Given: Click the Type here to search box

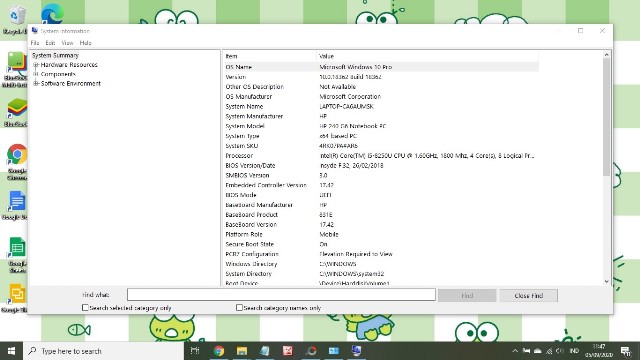Looking at the screenshot, I should click(x=104, y=351).
